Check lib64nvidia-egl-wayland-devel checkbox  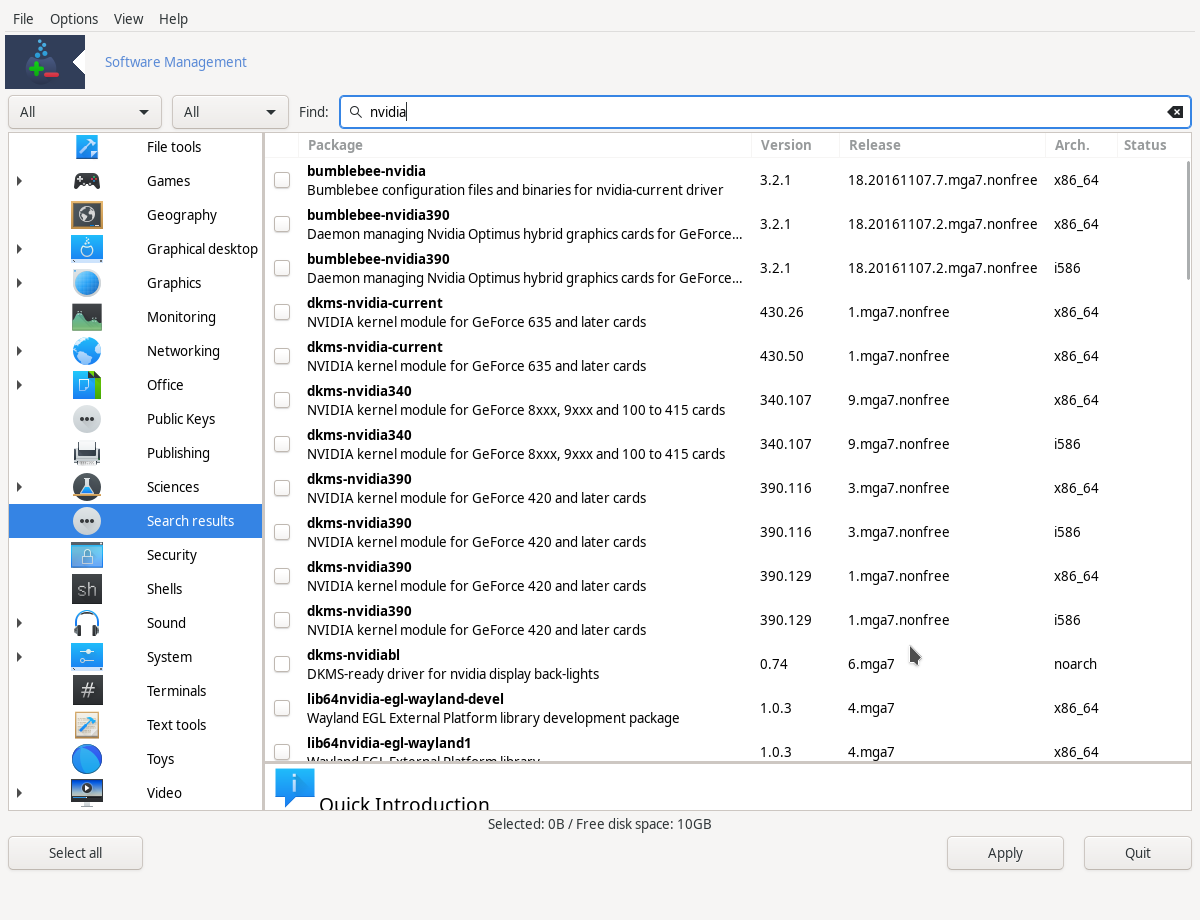pos(282,708)
